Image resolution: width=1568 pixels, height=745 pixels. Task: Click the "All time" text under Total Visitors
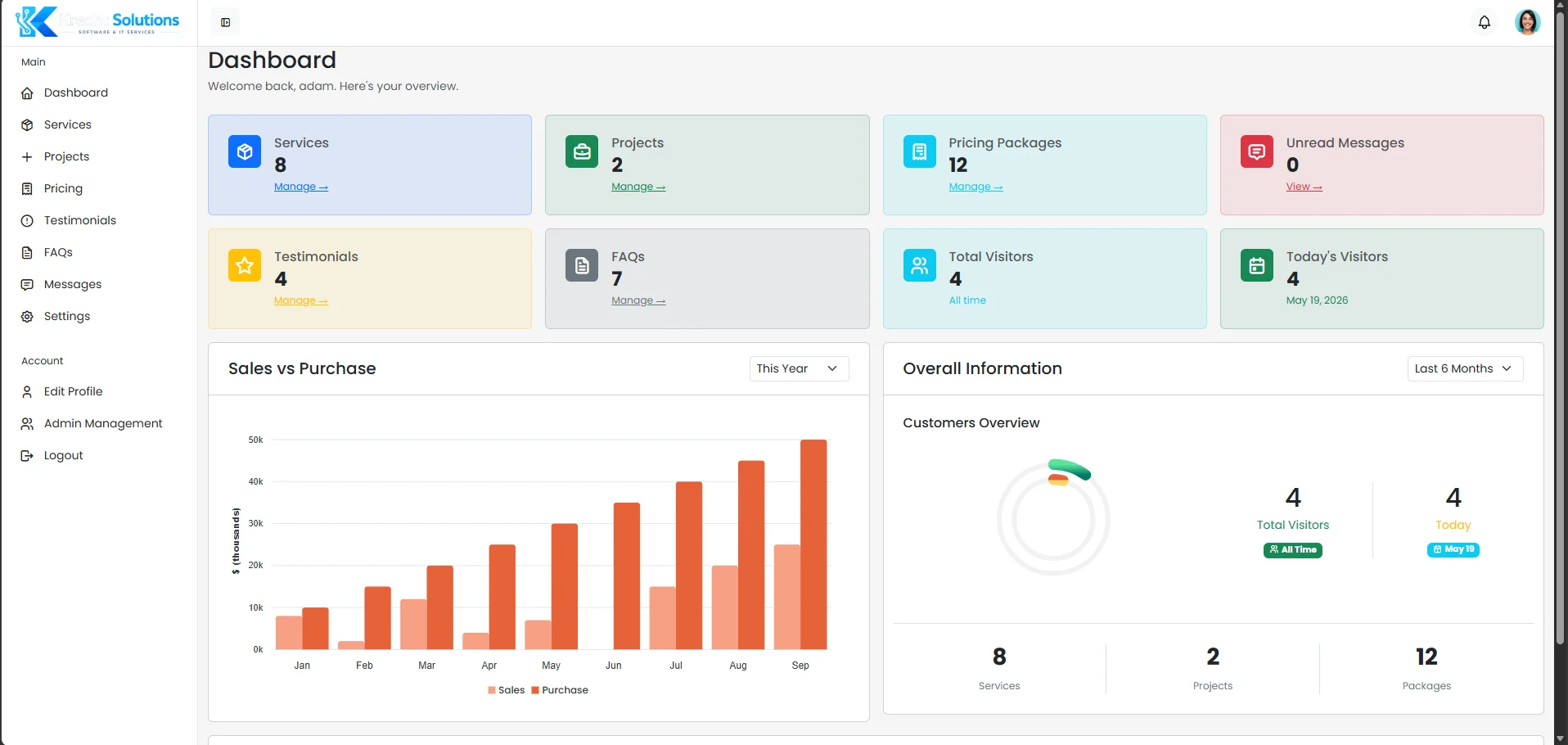click(x=967, y=300)
